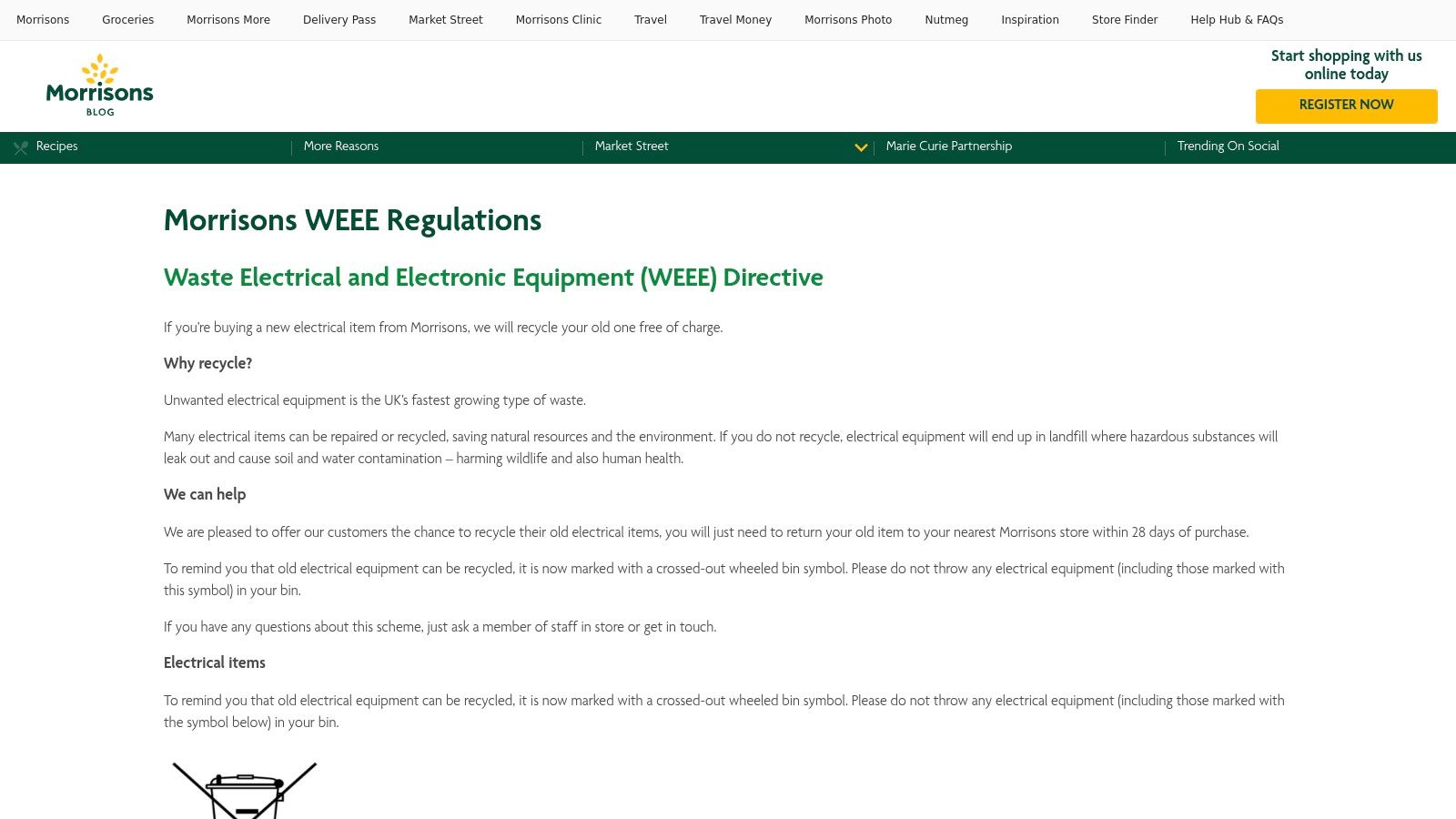Visit the Morrisons Clinic page

point(558,19)
